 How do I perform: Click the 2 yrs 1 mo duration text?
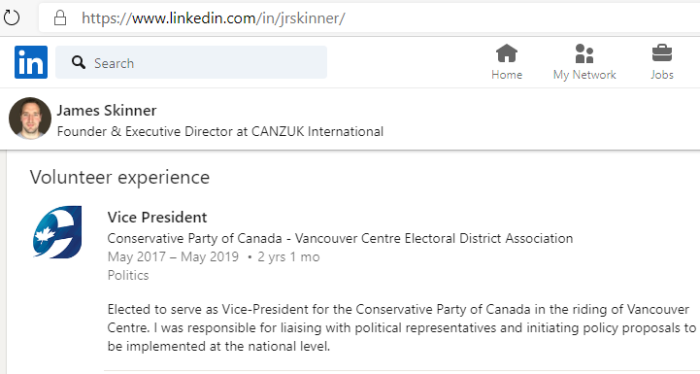point(288,257)
